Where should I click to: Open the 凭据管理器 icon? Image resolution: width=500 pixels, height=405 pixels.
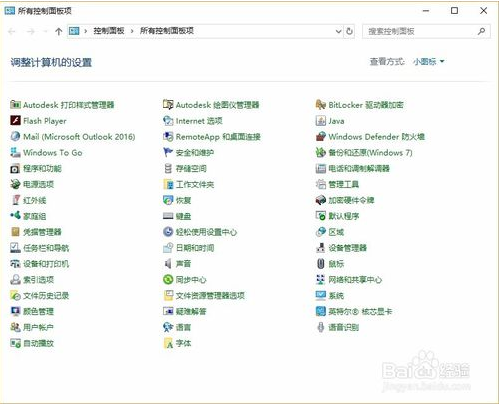click(x=15, y=232)
